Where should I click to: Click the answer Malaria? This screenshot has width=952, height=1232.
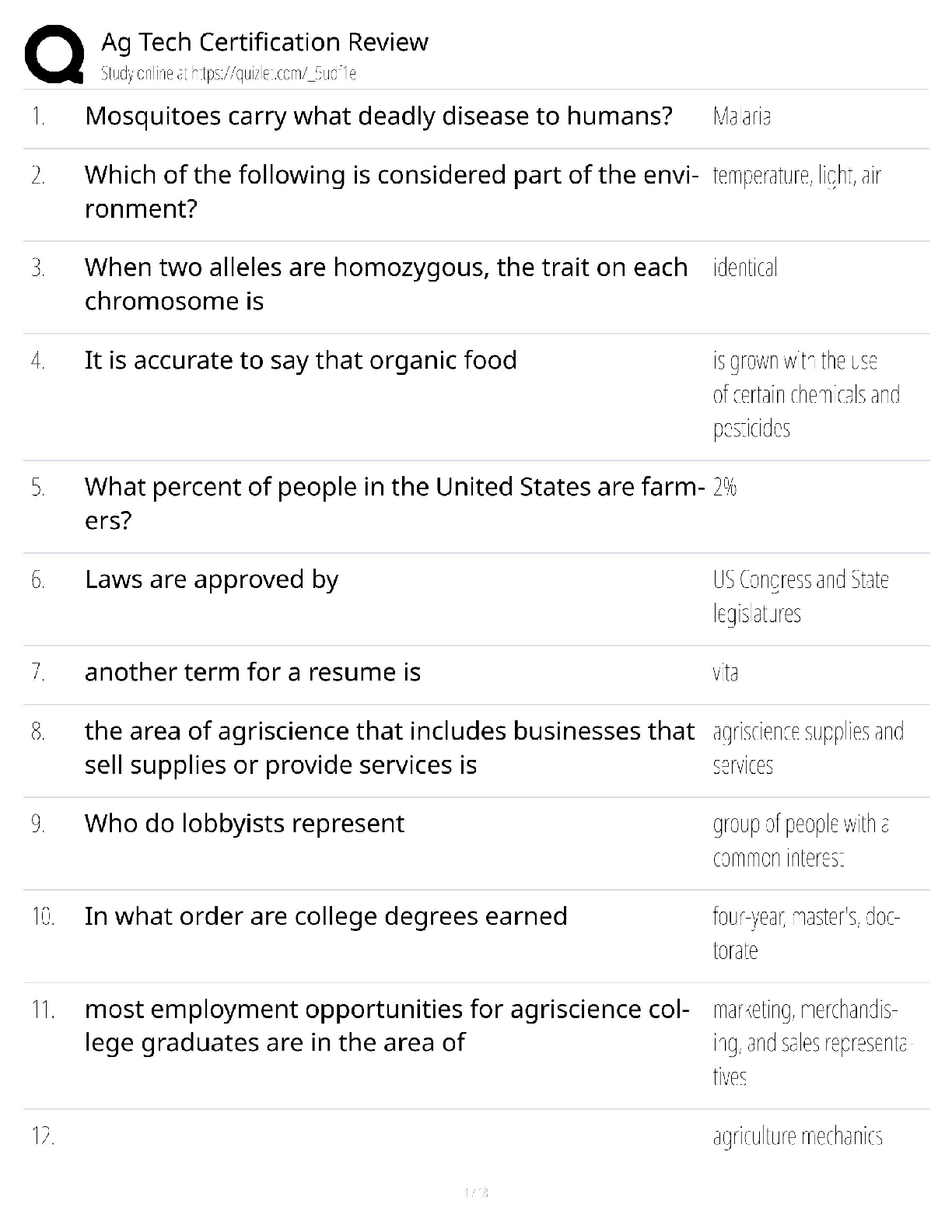pos(741,117)
